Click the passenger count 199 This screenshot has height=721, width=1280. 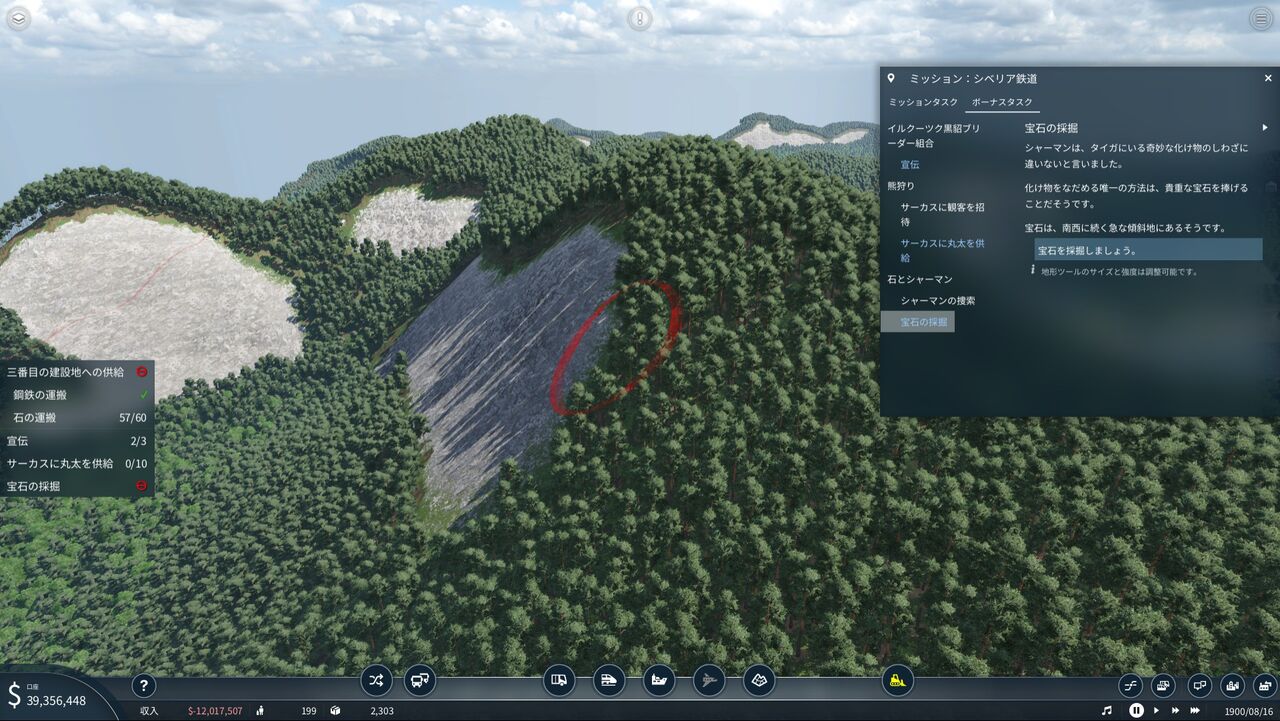309,711
